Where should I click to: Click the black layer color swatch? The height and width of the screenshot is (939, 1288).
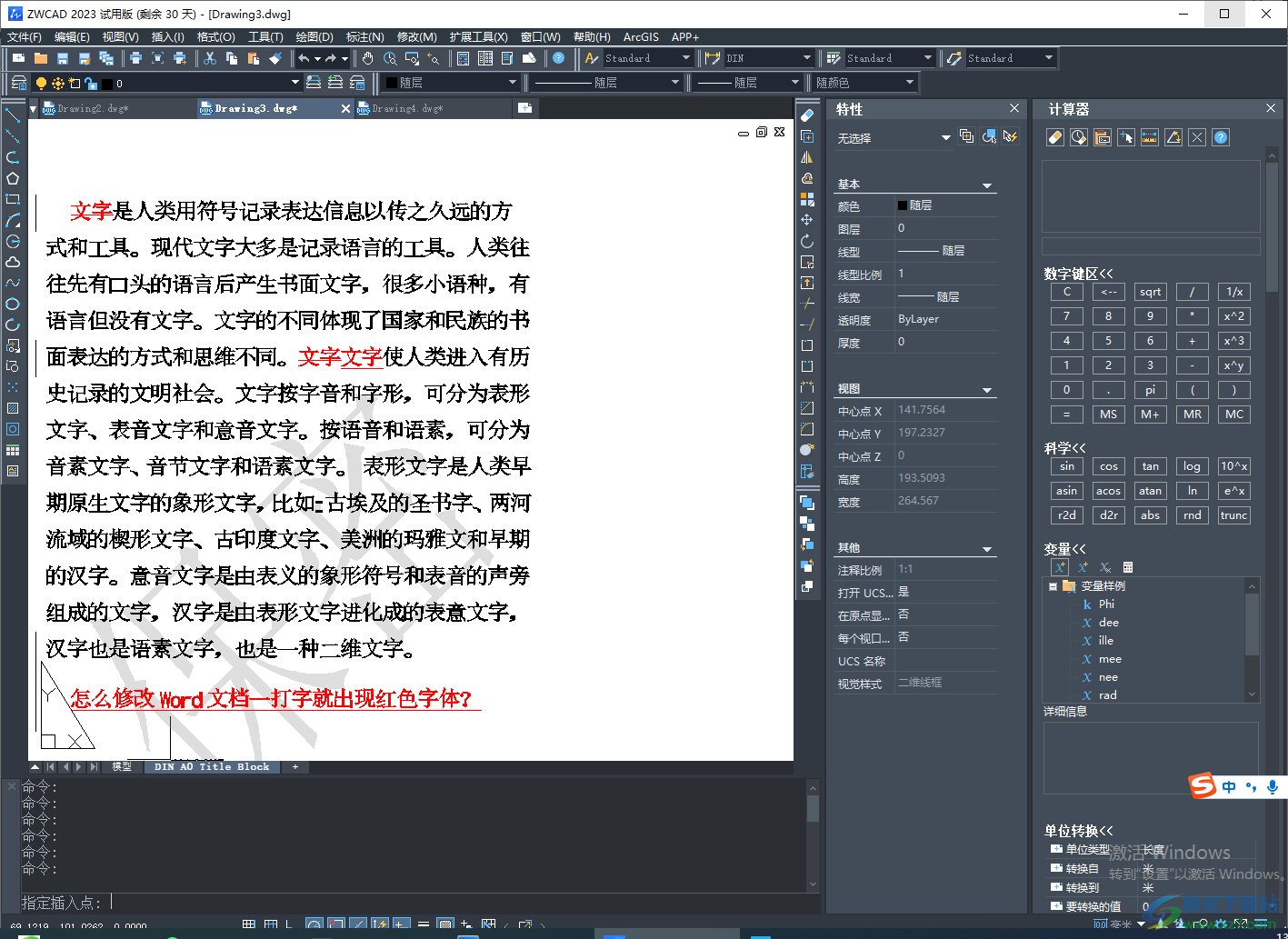click(x=107, y=84)
